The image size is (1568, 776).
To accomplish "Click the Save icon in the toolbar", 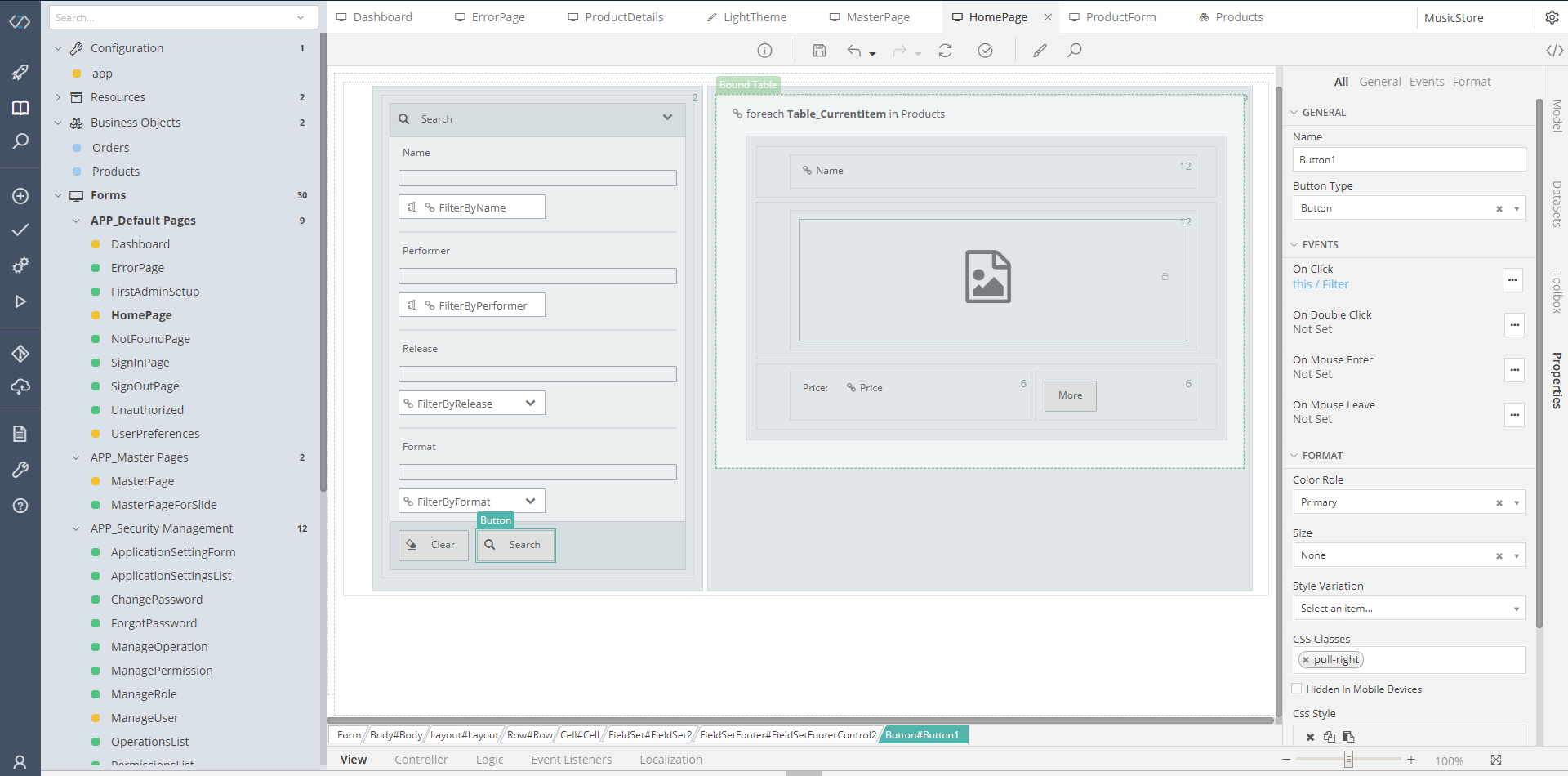I will 819,50.
